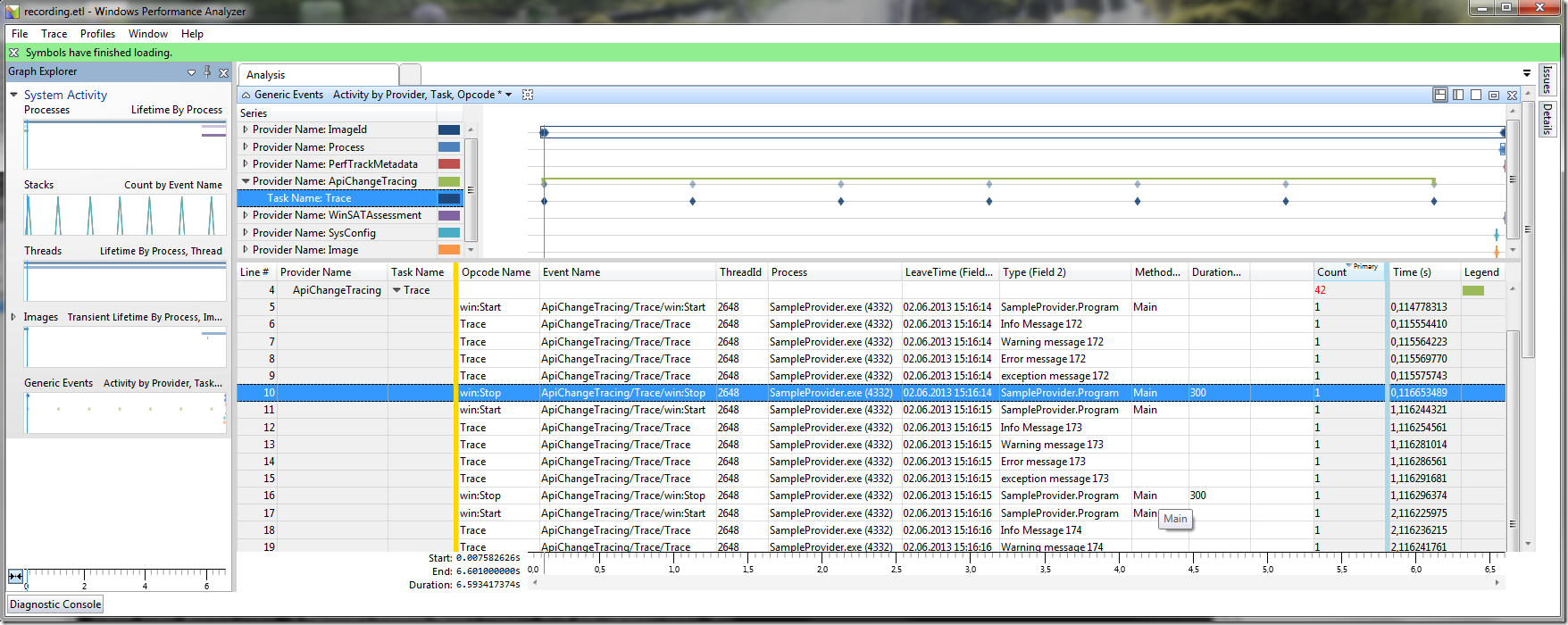Sort by ThreadId column header
Image resolution: width=1568 pixels, height=625 pixels.
740,272
